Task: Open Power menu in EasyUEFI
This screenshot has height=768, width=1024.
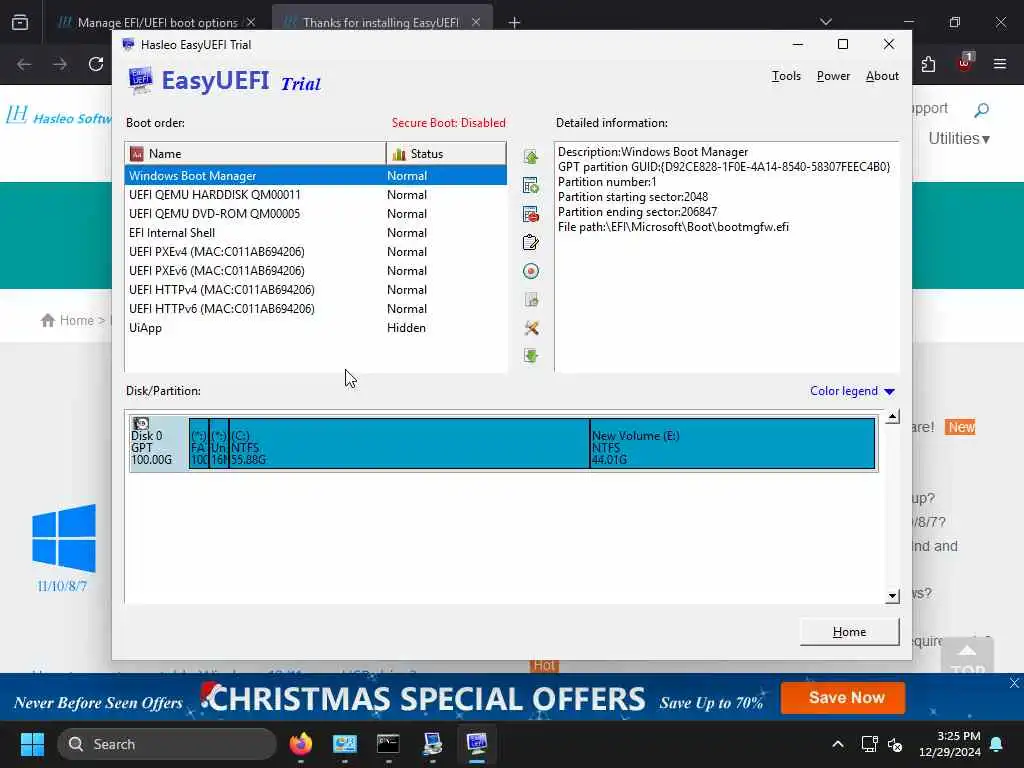Action: [833, 76]
